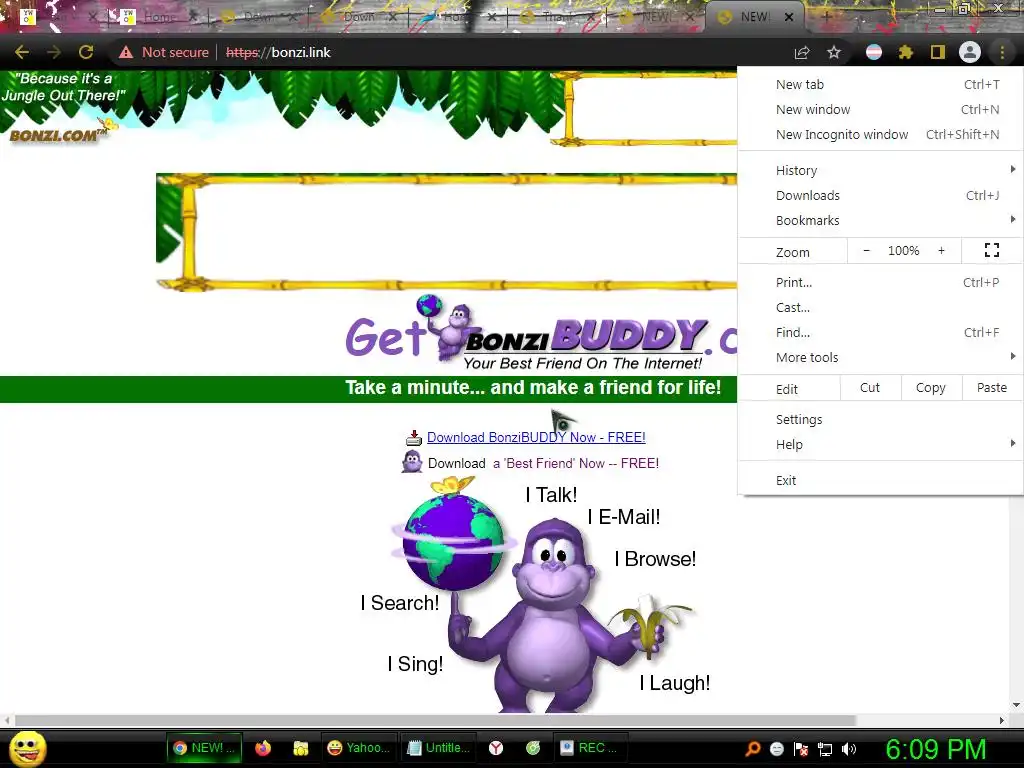The image size is (1024, 768).
Task: Launch Firefox from the taskbar
Action: (263, 748)
